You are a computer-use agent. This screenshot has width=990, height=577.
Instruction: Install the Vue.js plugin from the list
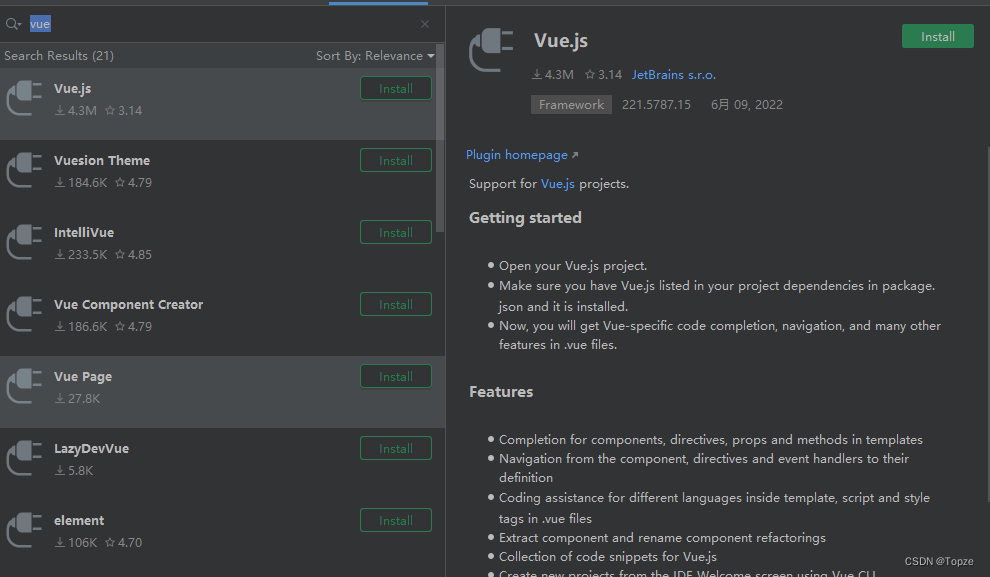tap(396, 88)
